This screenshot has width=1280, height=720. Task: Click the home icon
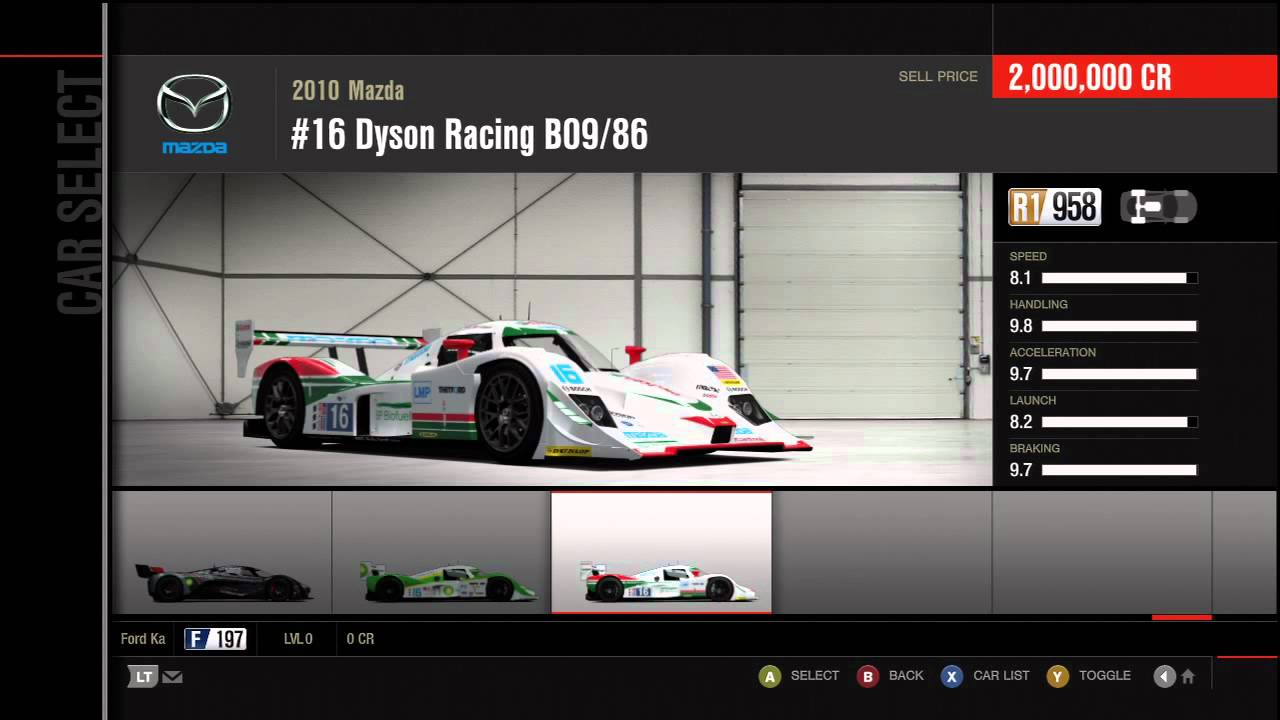click(x=1188, y=677)
